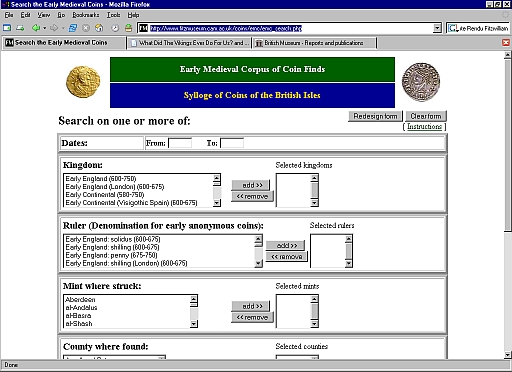Select al-Andalus in the Mint list
512x372 pixels.
coord(81,308)
